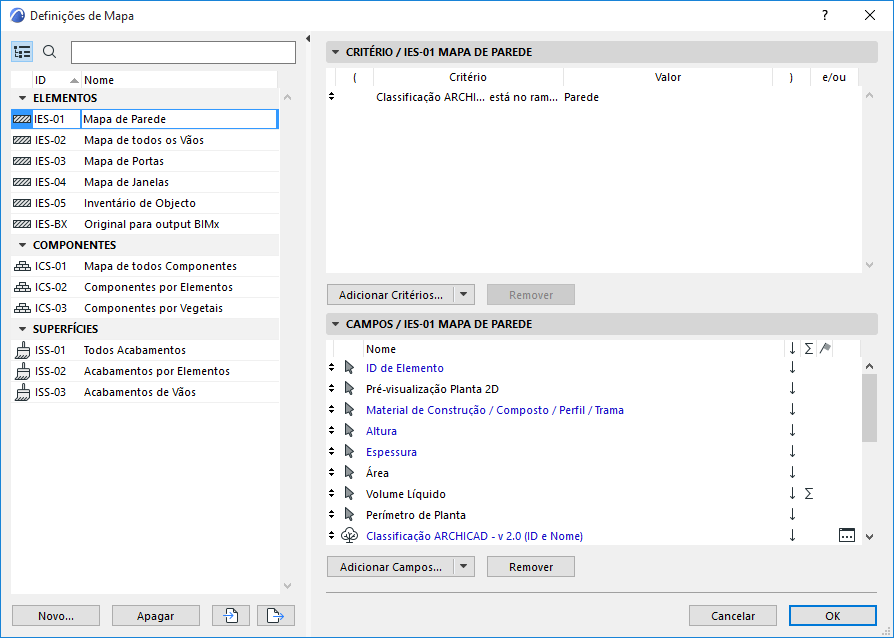Click the fields list scroll down arrow

point(869,537)
